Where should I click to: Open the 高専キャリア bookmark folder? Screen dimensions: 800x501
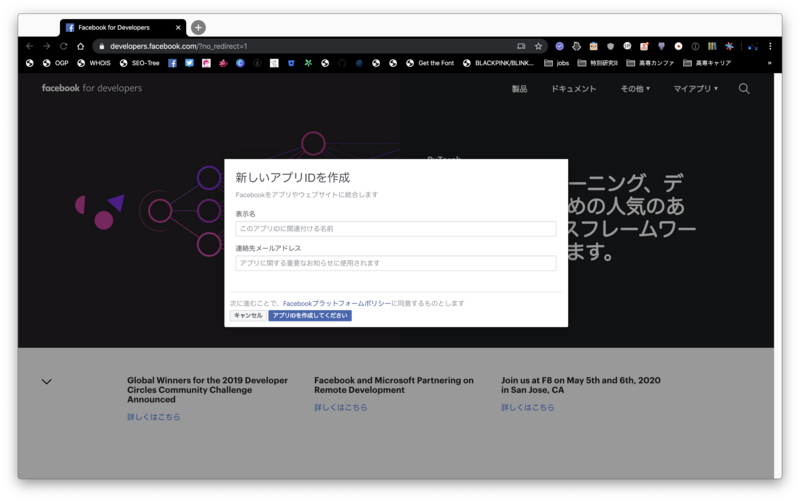pyautogui.click(x=707, y=63)
